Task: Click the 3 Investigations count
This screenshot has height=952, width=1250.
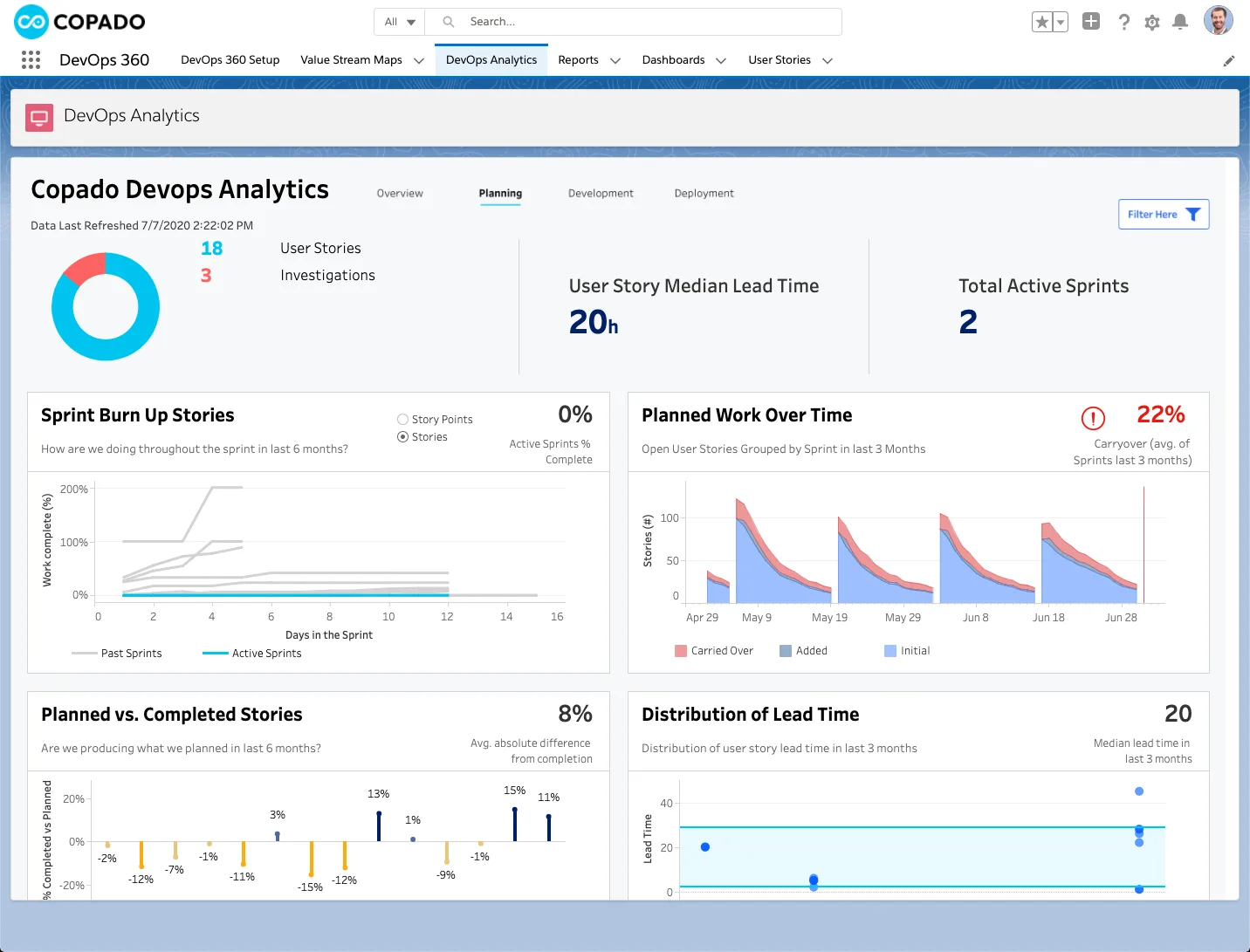Action: (x=206, y=276)
